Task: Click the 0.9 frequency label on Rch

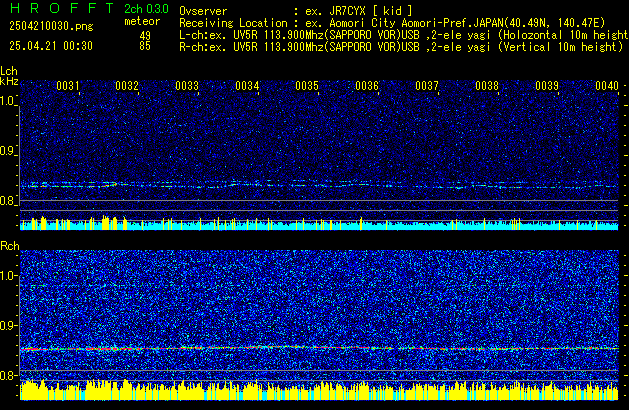Action: point(8,325)
